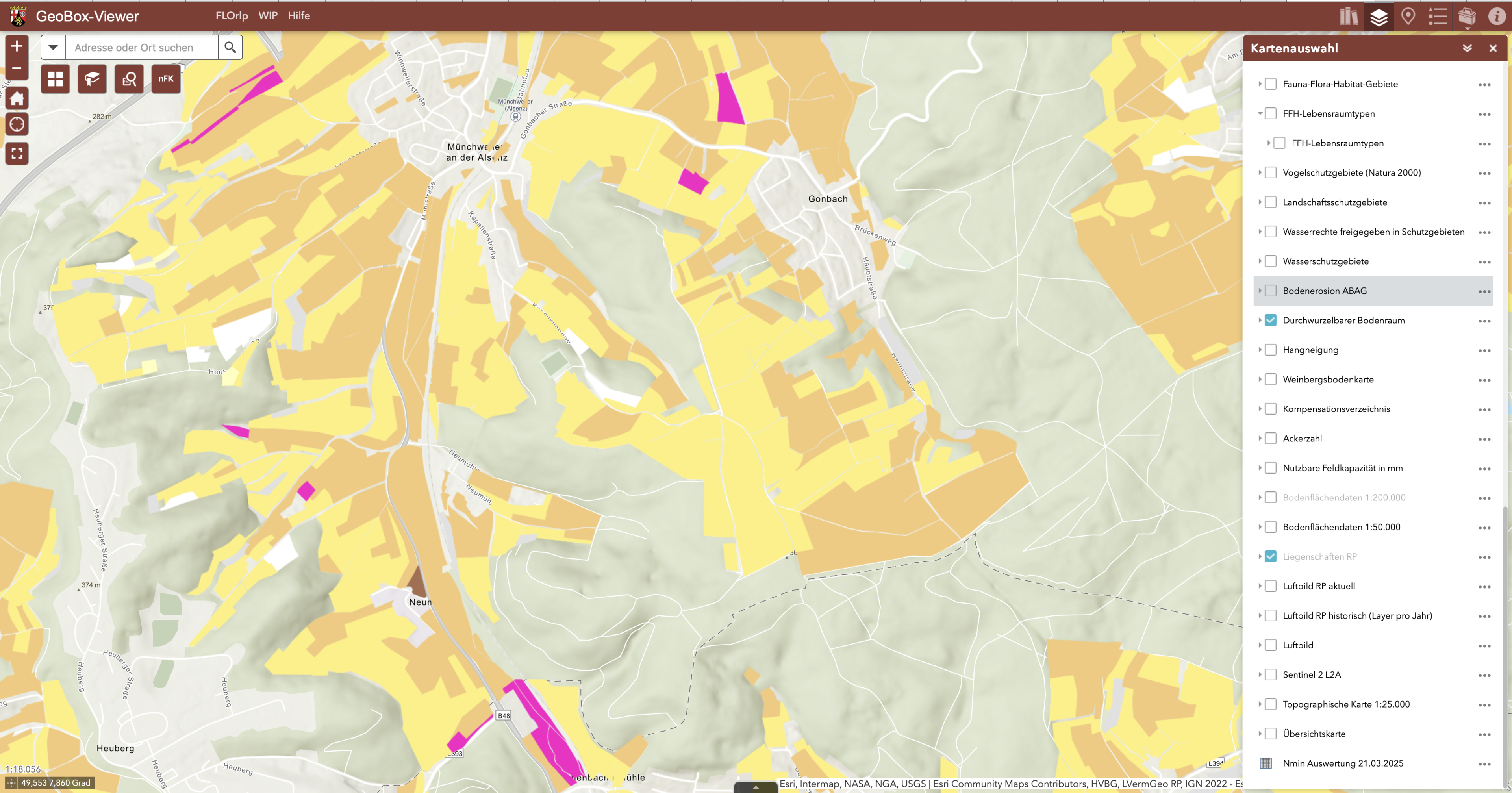The height and width of the screenshot is (793, 1512).
Task: Open the library books widget in header
Action: (x=1349, y=16)
